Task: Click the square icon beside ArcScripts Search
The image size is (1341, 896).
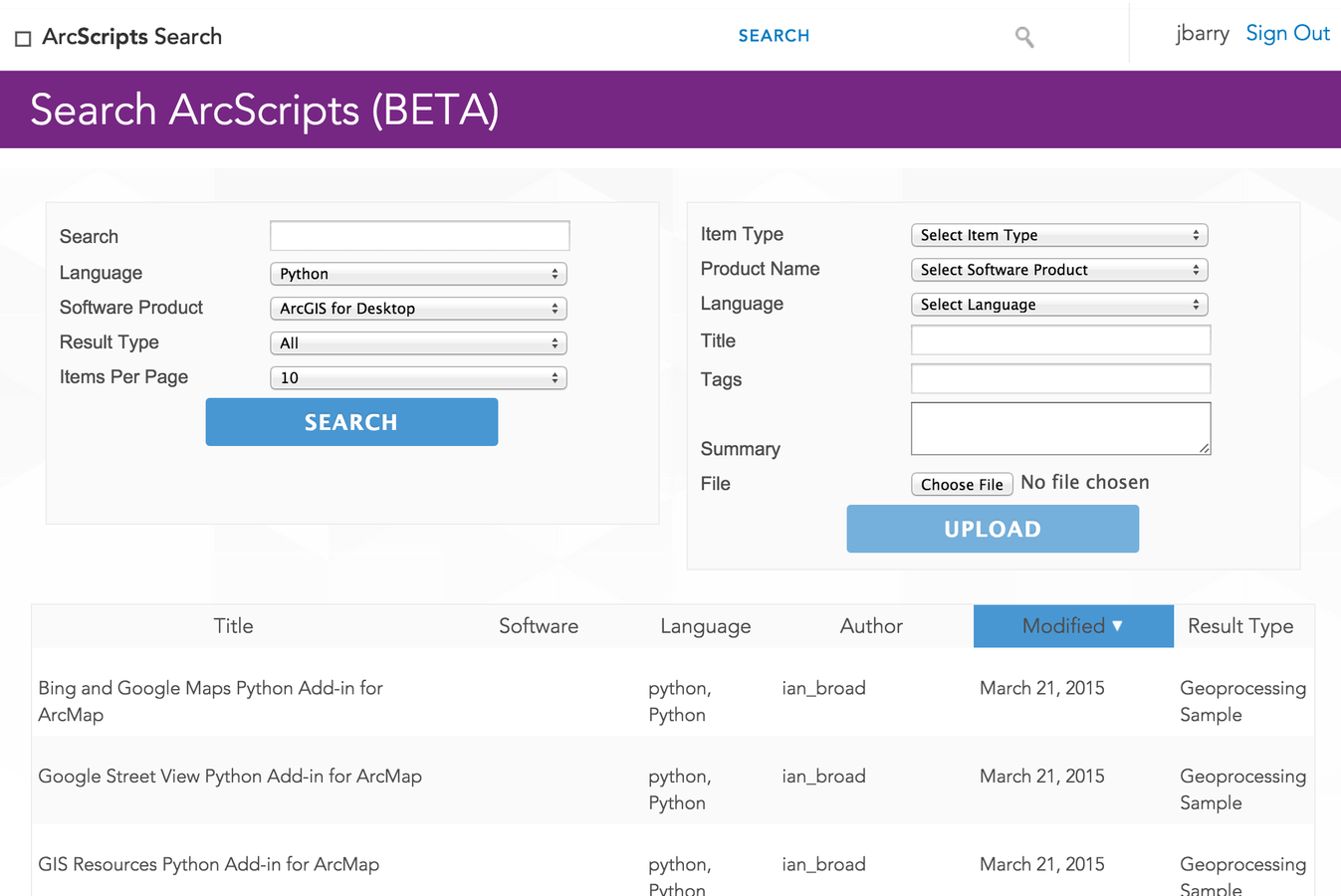Action: tap(23, 39)
